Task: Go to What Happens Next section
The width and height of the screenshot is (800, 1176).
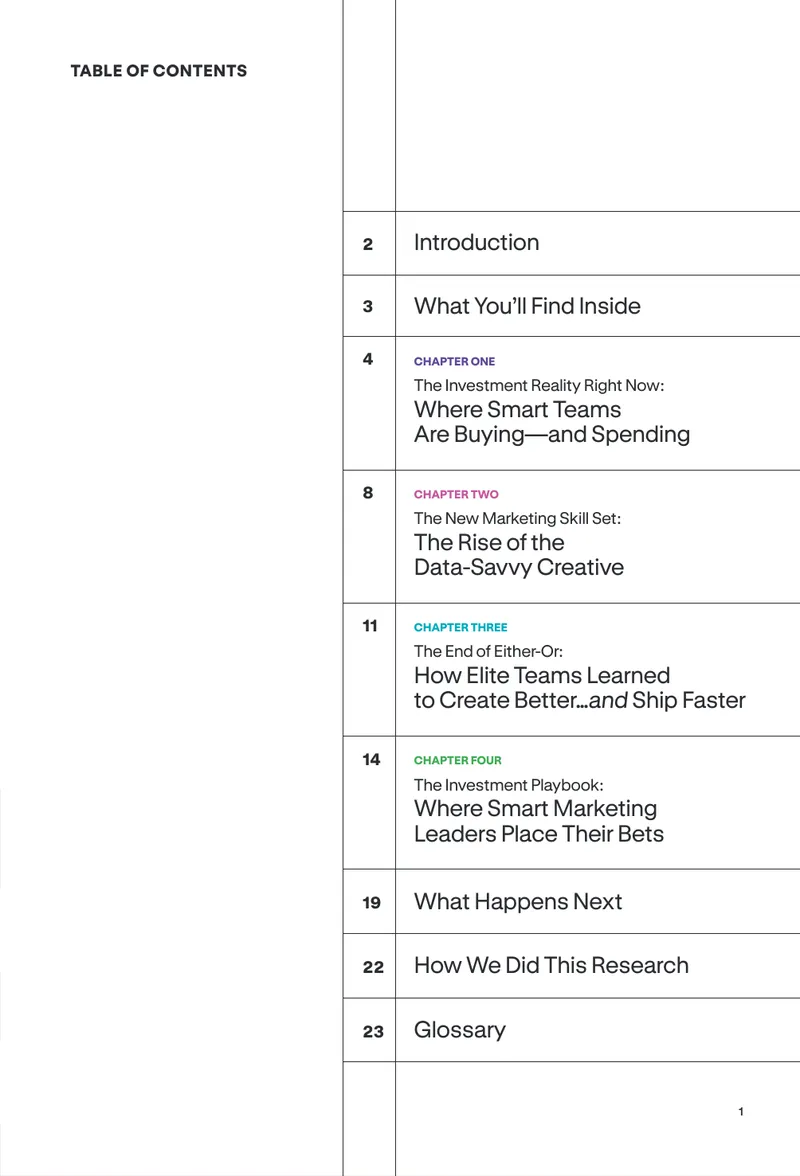Action: [x=518, y=902]
